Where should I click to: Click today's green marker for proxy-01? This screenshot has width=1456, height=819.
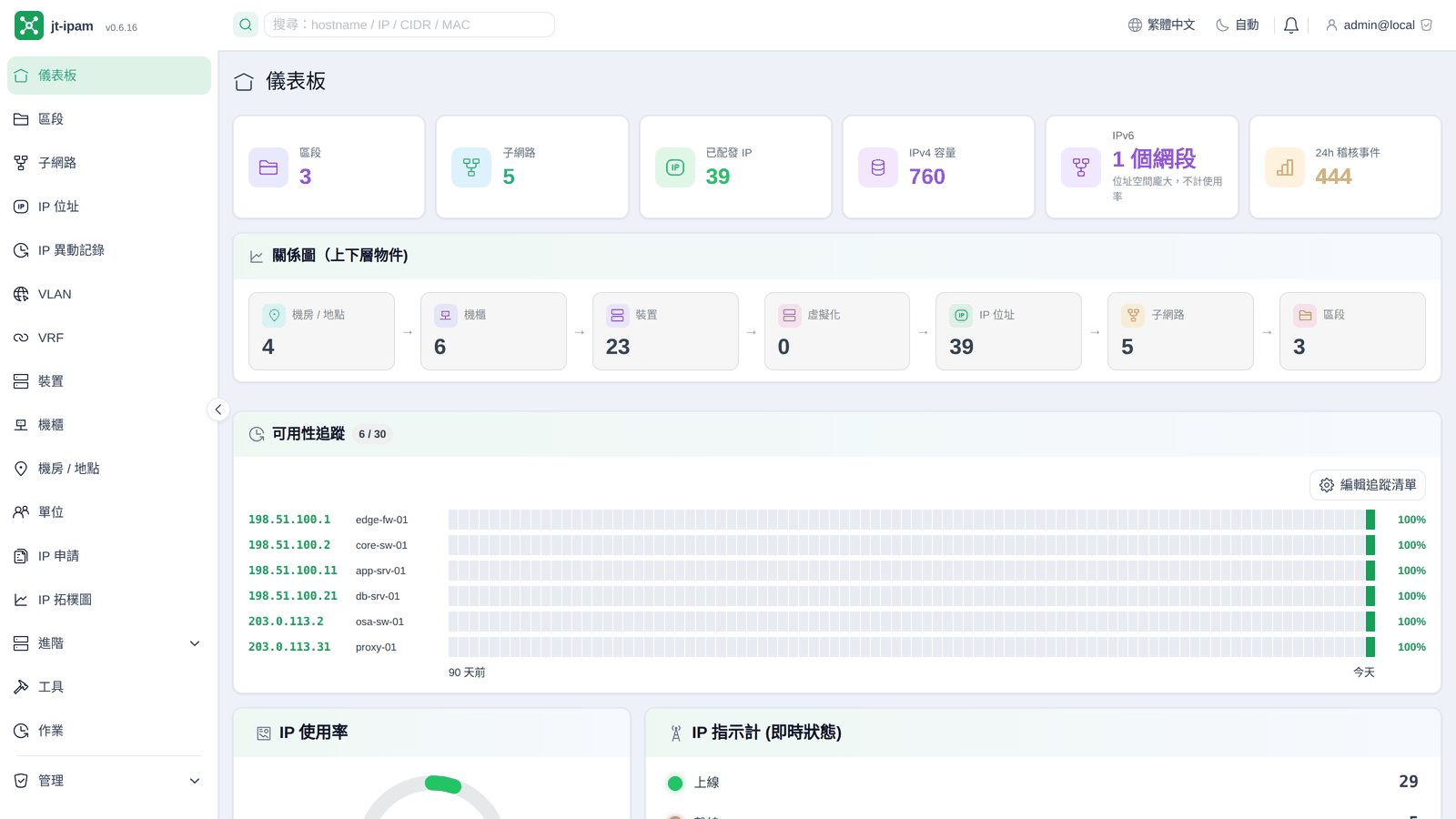(1370, 647)
